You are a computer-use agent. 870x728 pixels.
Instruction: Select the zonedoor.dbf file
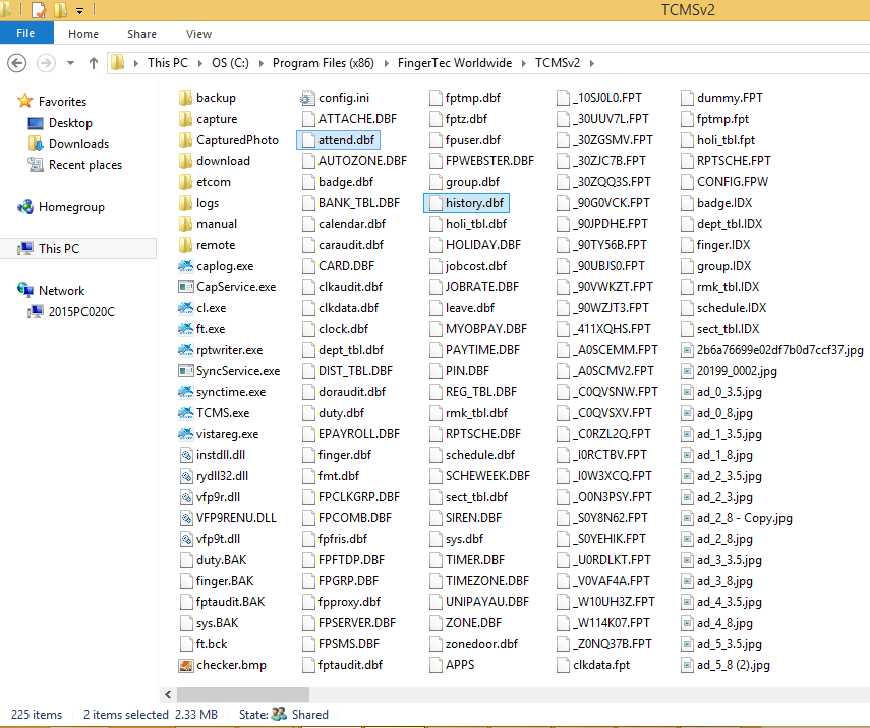click(x=474, y=644)
